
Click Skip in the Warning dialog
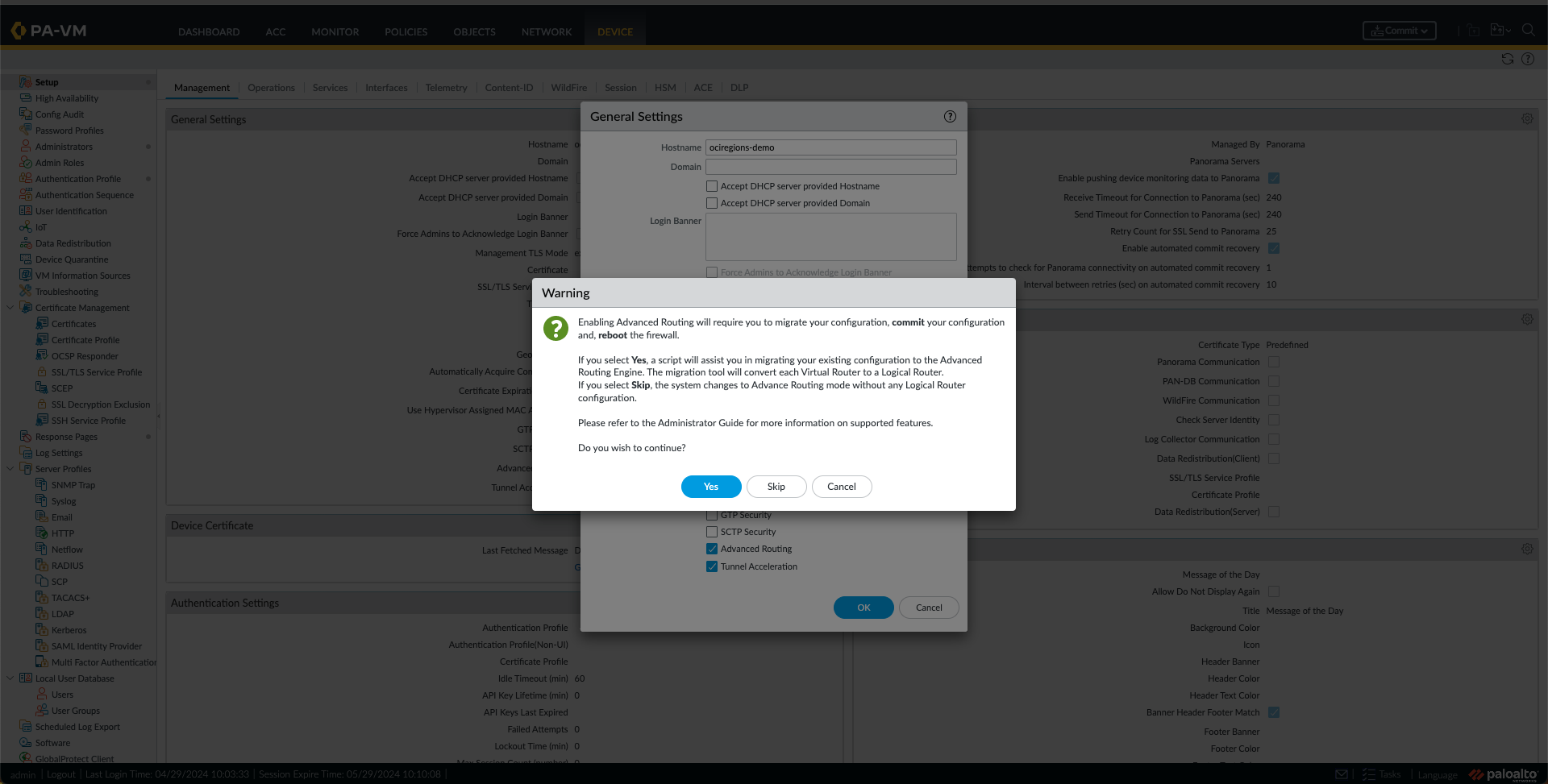click(776, 486)
